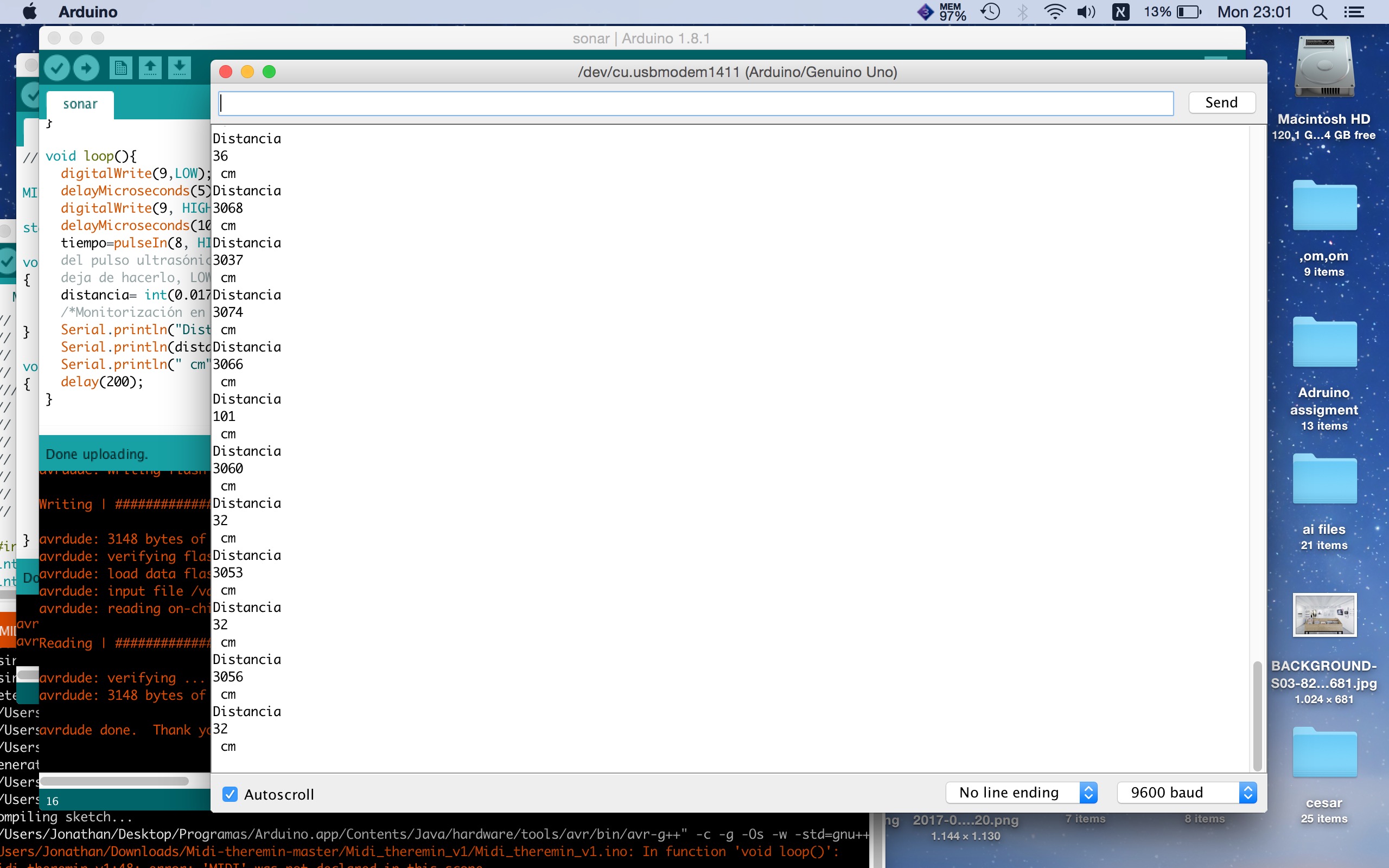Screen dimensions: 1389x868
Task: Click the New sketch icon
Action: point(120,68)
